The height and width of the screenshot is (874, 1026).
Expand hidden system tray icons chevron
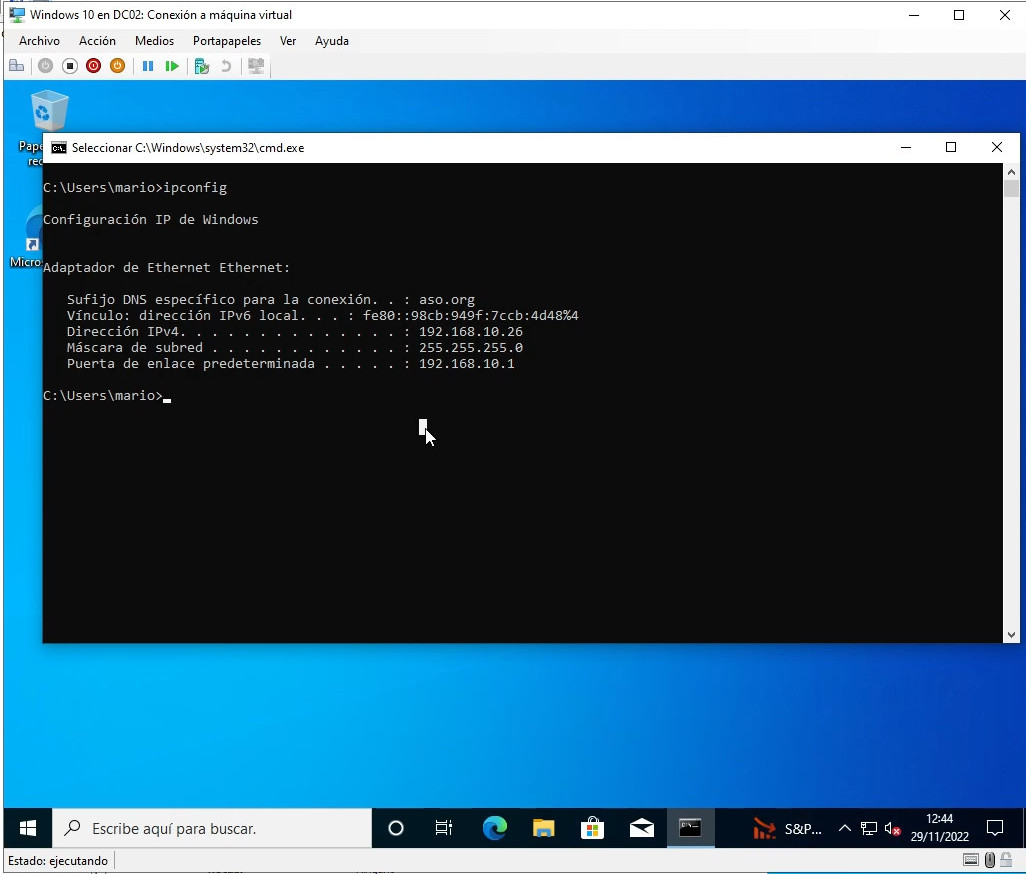[844, 829]
